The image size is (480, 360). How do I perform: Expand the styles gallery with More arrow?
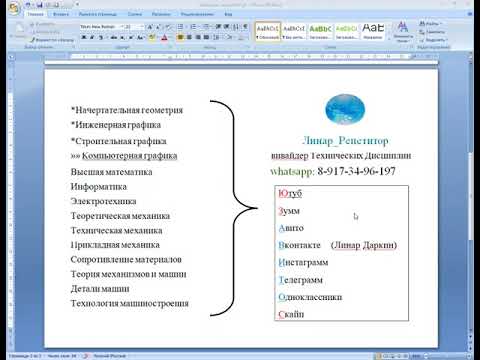(389, 39)
